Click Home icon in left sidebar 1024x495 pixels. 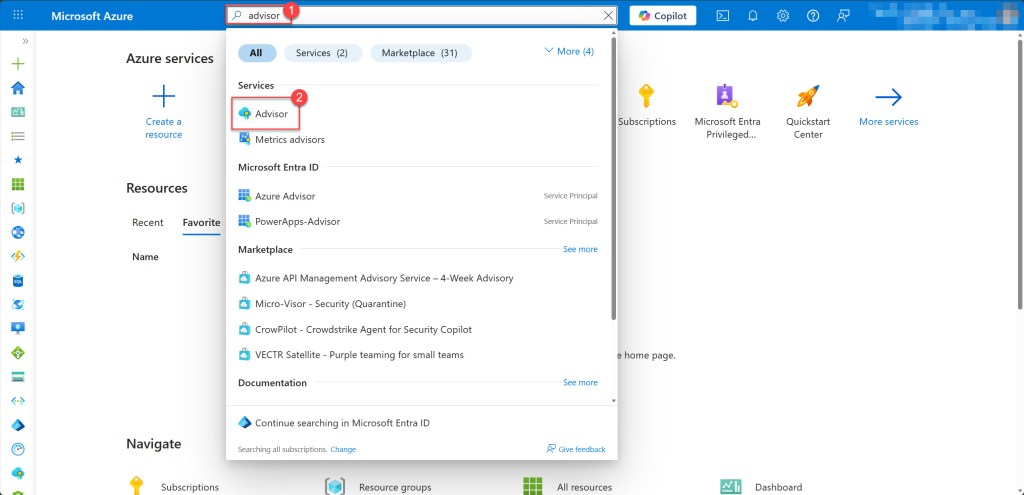pyautogui.click(x=18, y=88)
